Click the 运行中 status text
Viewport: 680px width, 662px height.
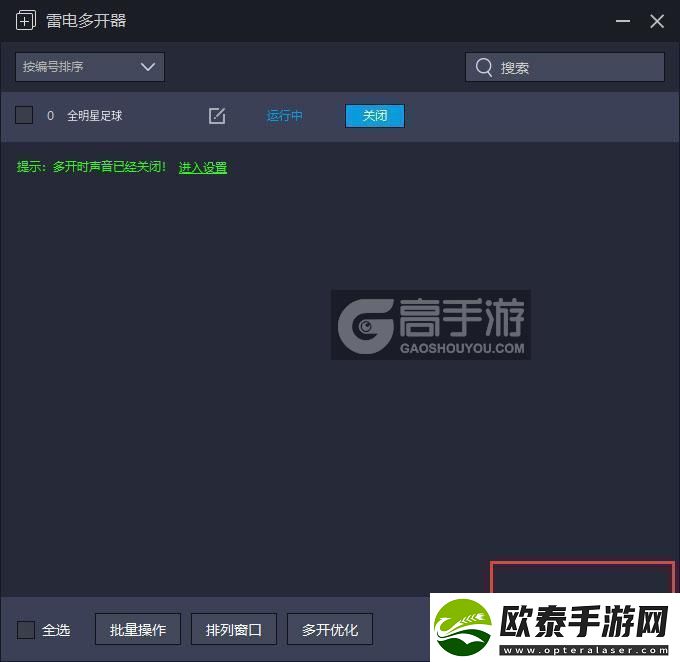coord(284,116)
